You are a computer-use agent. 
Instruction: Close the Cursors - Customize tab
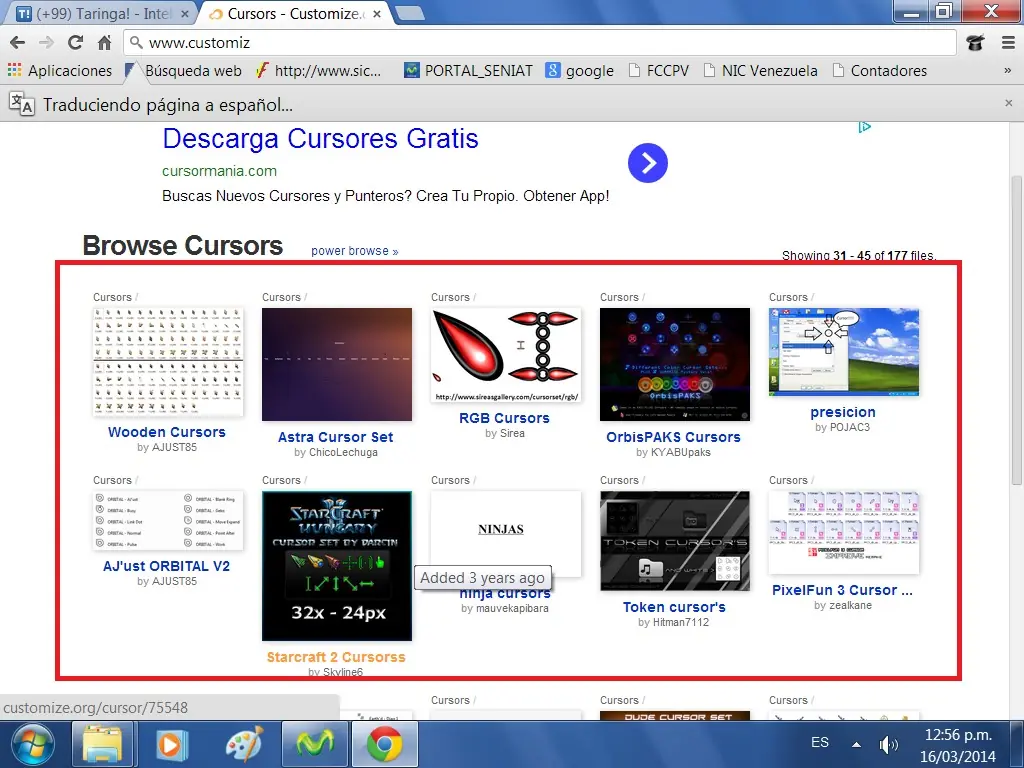tap(377, 14)
